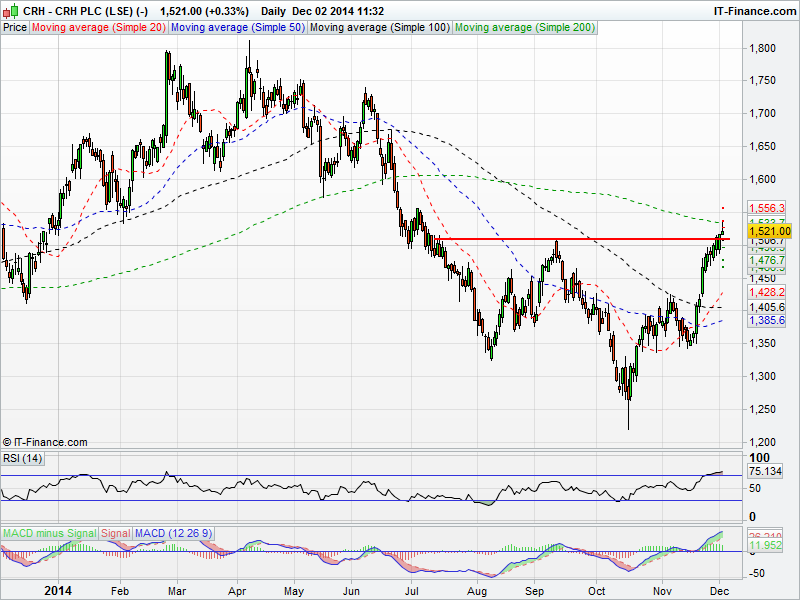Select Moving average (Simple 20) legend tab

point(99,28)
